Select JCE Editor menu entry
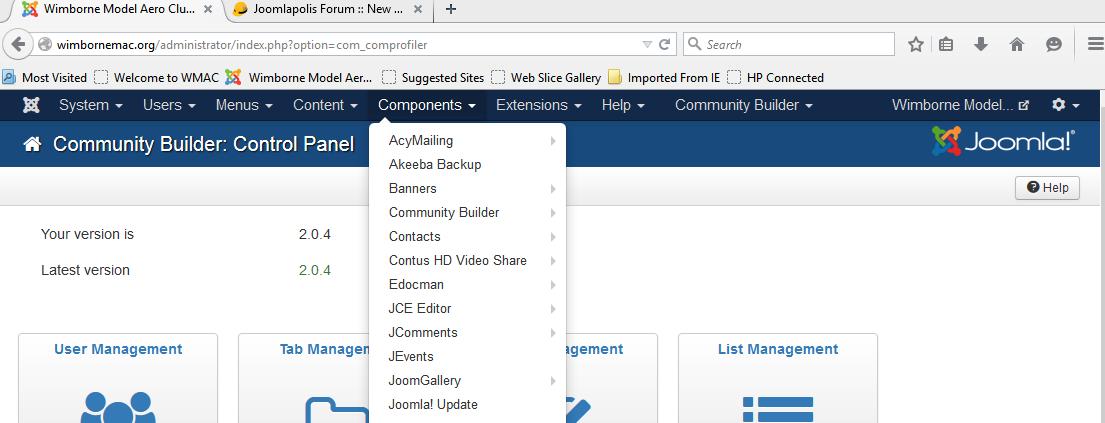The height and width of the screenshot is (423, 1105). pos(467,309)
